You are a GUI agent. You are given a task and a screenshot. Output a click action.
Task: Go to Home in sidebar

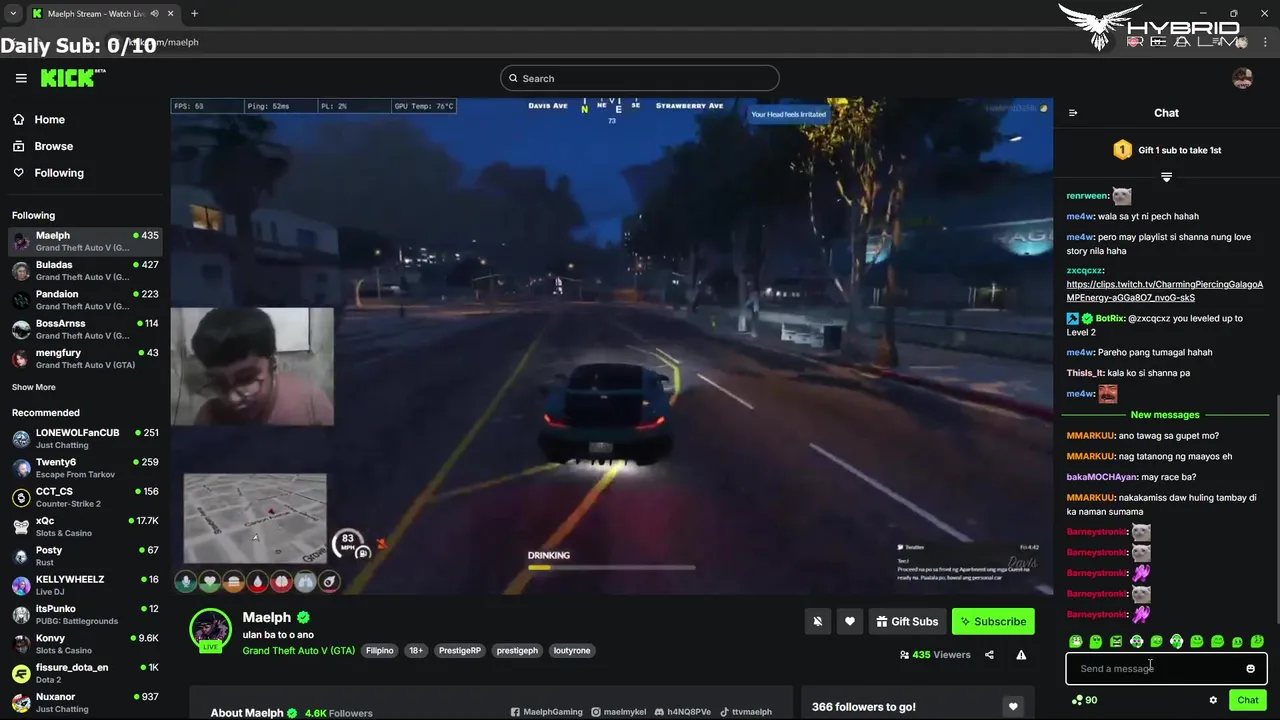point(39,119)
